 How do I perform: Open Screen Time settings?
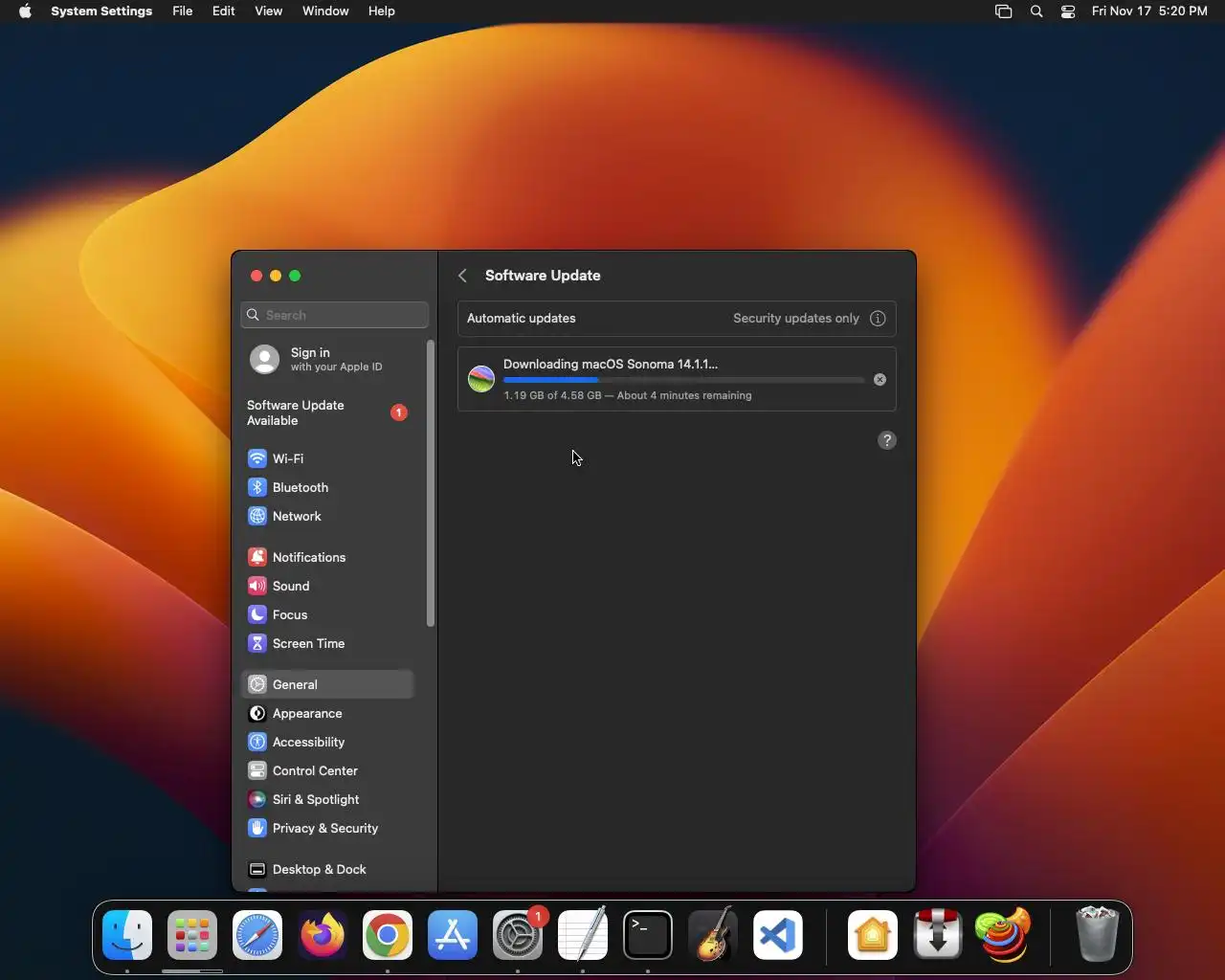pos(326,643)
